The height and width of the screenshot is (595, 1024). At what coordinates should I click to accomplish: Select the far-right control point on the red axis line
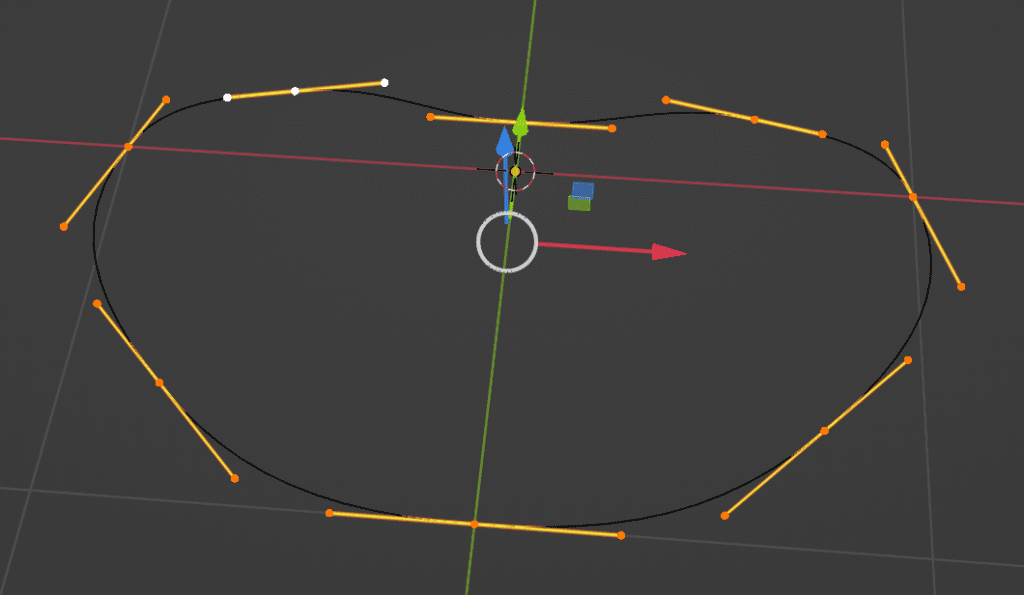point(913,197)
